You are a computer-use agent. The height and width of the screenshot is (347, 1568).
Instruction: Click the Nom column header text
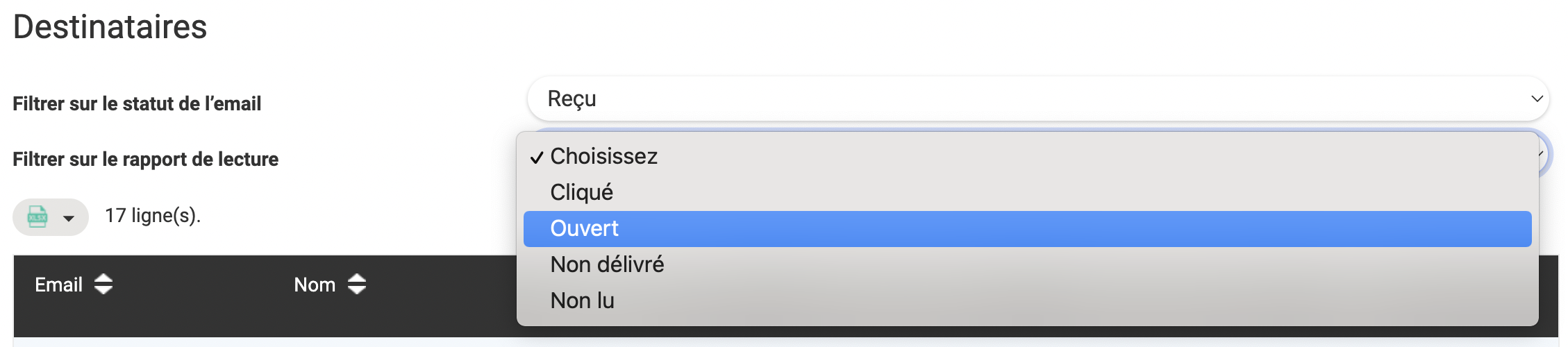315,285
